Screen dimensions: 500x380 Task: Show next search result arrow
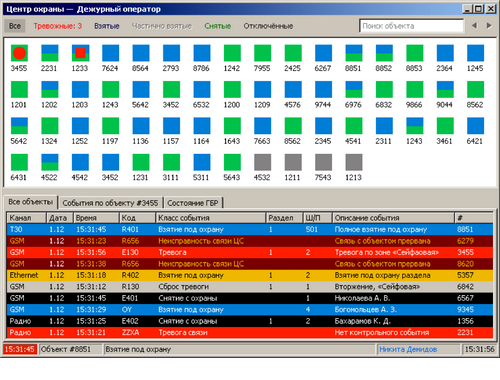click(489, 26)
